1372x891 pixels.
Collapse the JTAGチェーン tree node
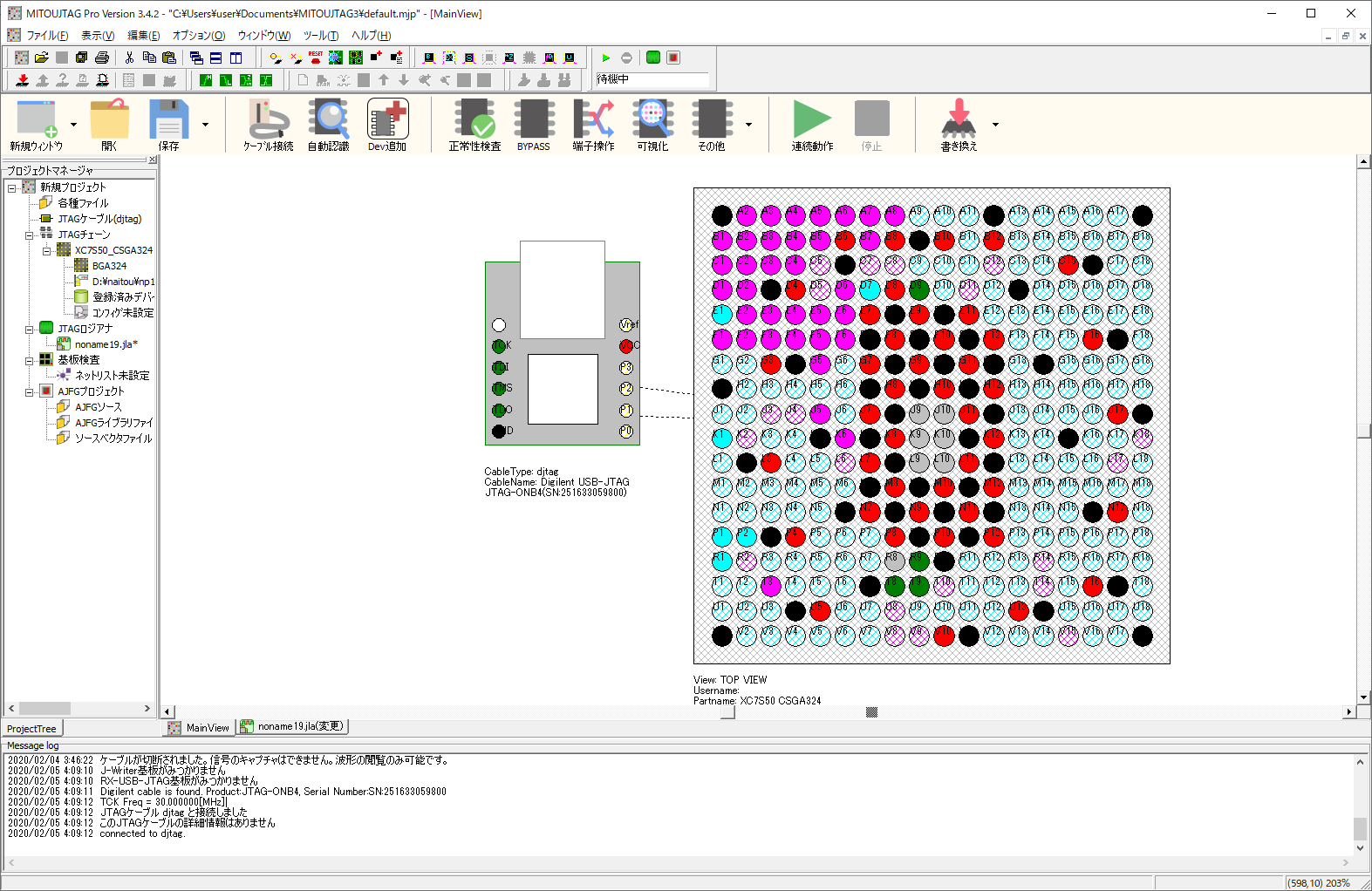click(x=29, y=235)
